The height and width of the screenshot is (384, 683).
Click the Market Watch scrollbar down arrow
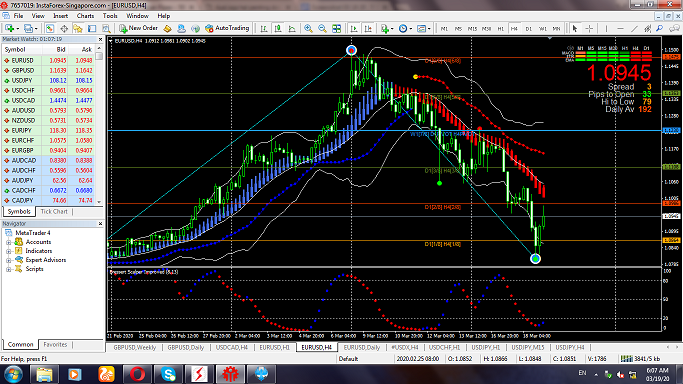[x=99, y=202]
